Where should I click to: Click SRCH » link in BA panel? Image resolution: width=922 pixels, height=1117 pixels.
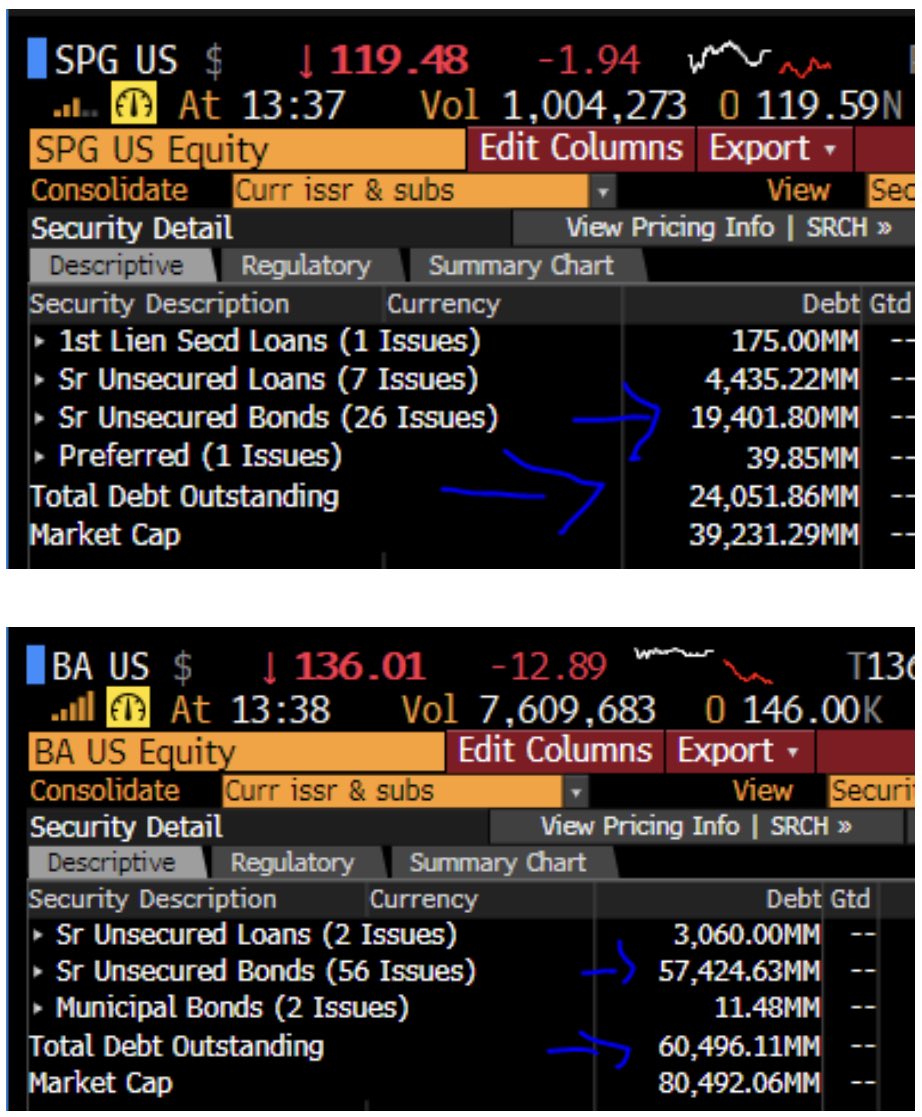coord(811,826)
